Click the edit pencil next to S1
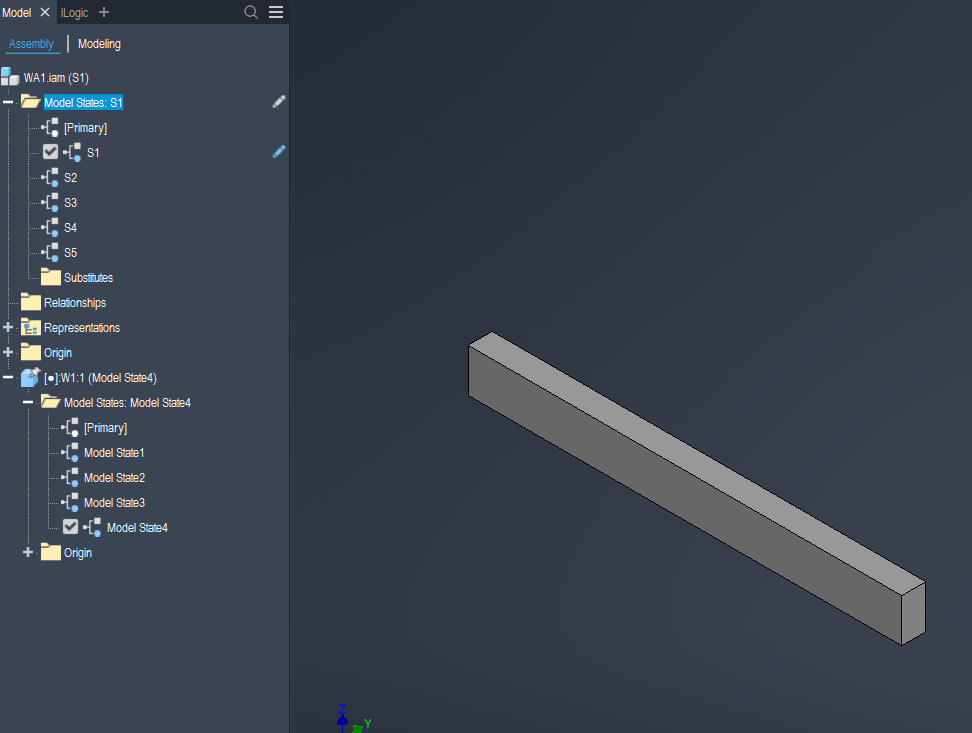 pyautogui.click(x=278, y=151)
